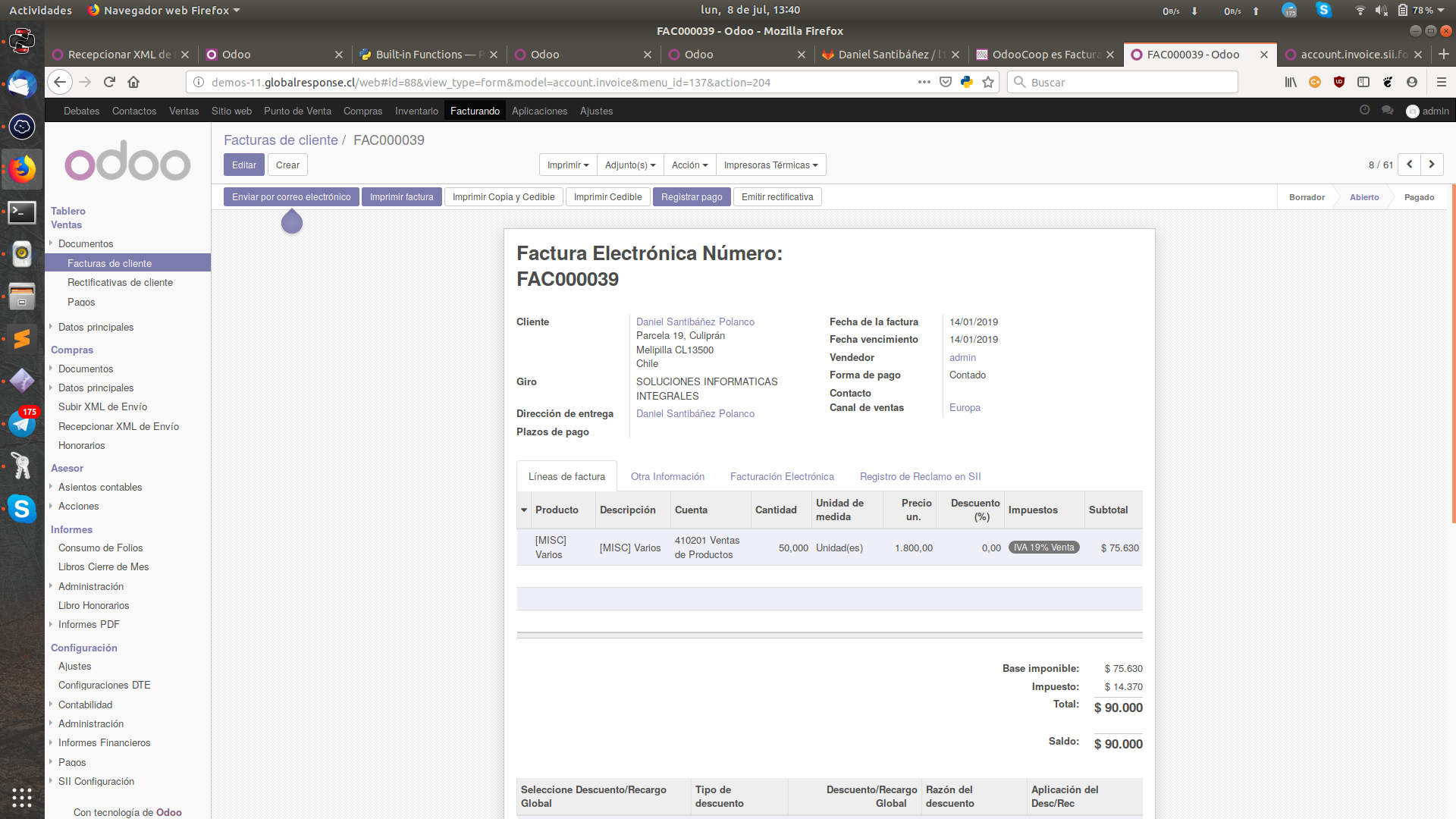The height and width of the screenshot is (819, 1456).
Task: Open Odoo discussion messages icon in top bar
Action: coord(1387,110)
